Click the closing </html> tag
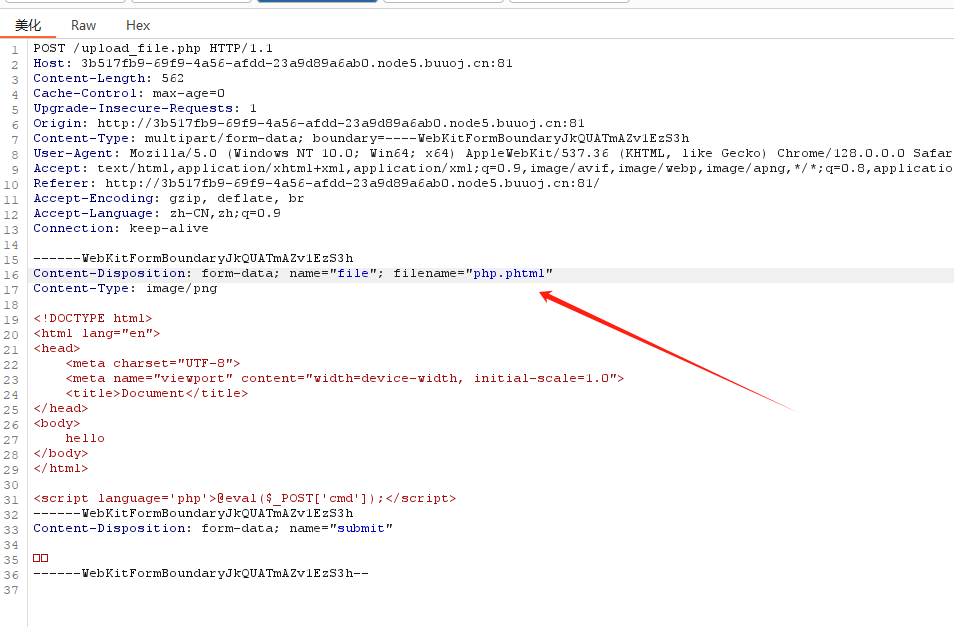Screen dimensions: 954x627 coord(61,468)
